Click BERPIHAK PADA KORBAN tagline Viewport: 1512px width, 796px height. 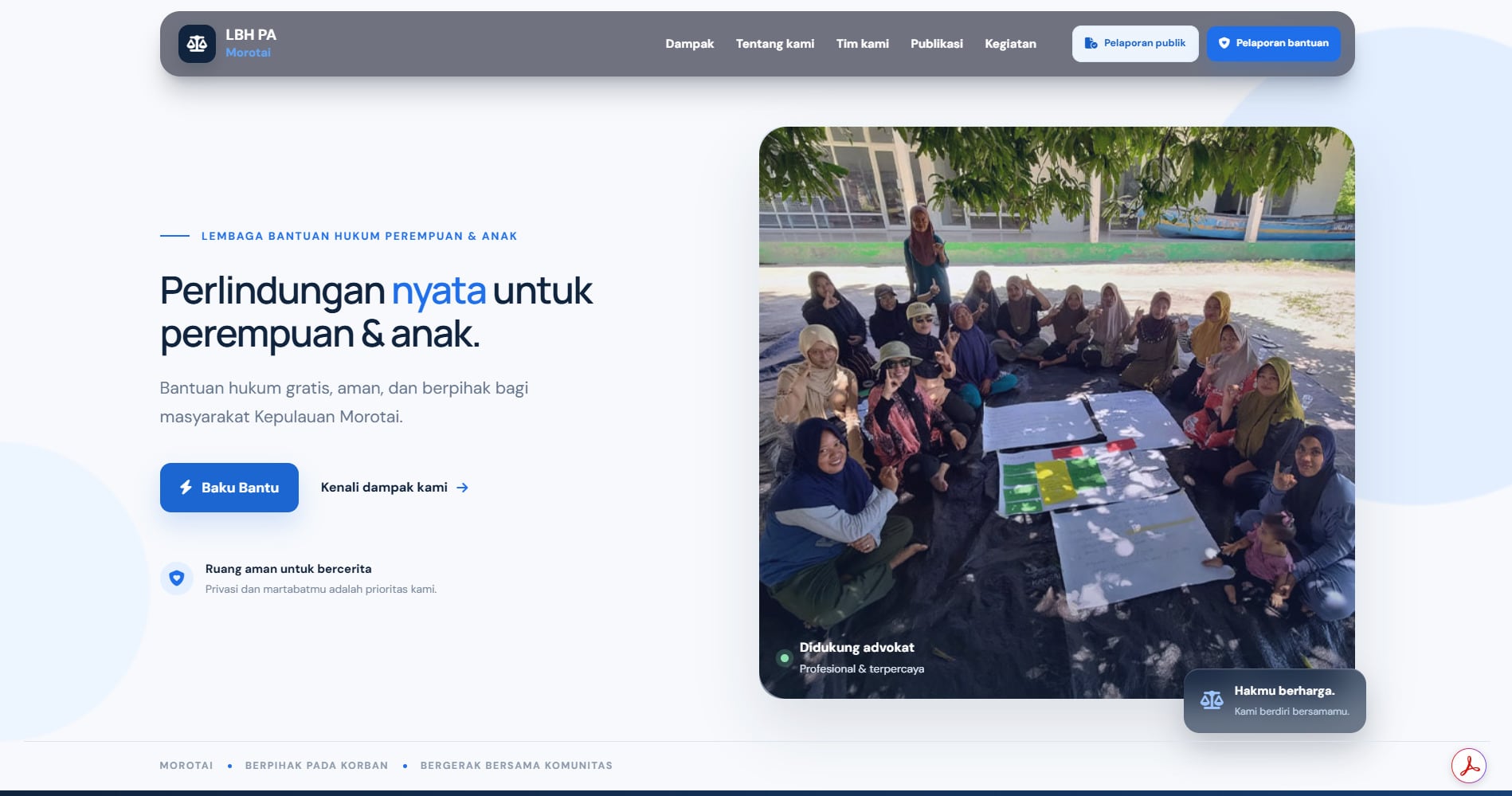point(316,766)
